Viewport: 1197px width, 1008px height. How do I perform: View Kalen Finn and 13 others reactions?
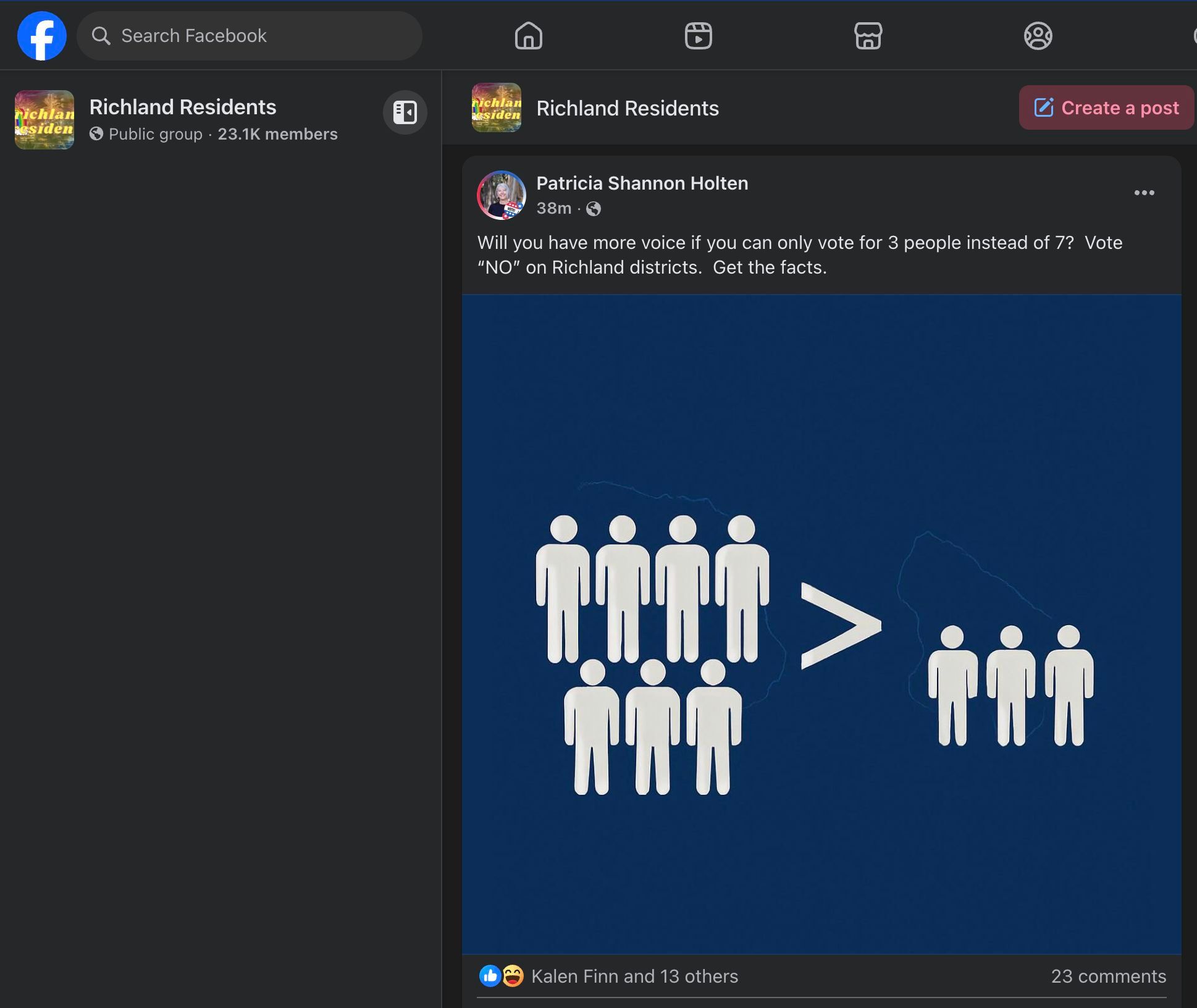[634, 976]
